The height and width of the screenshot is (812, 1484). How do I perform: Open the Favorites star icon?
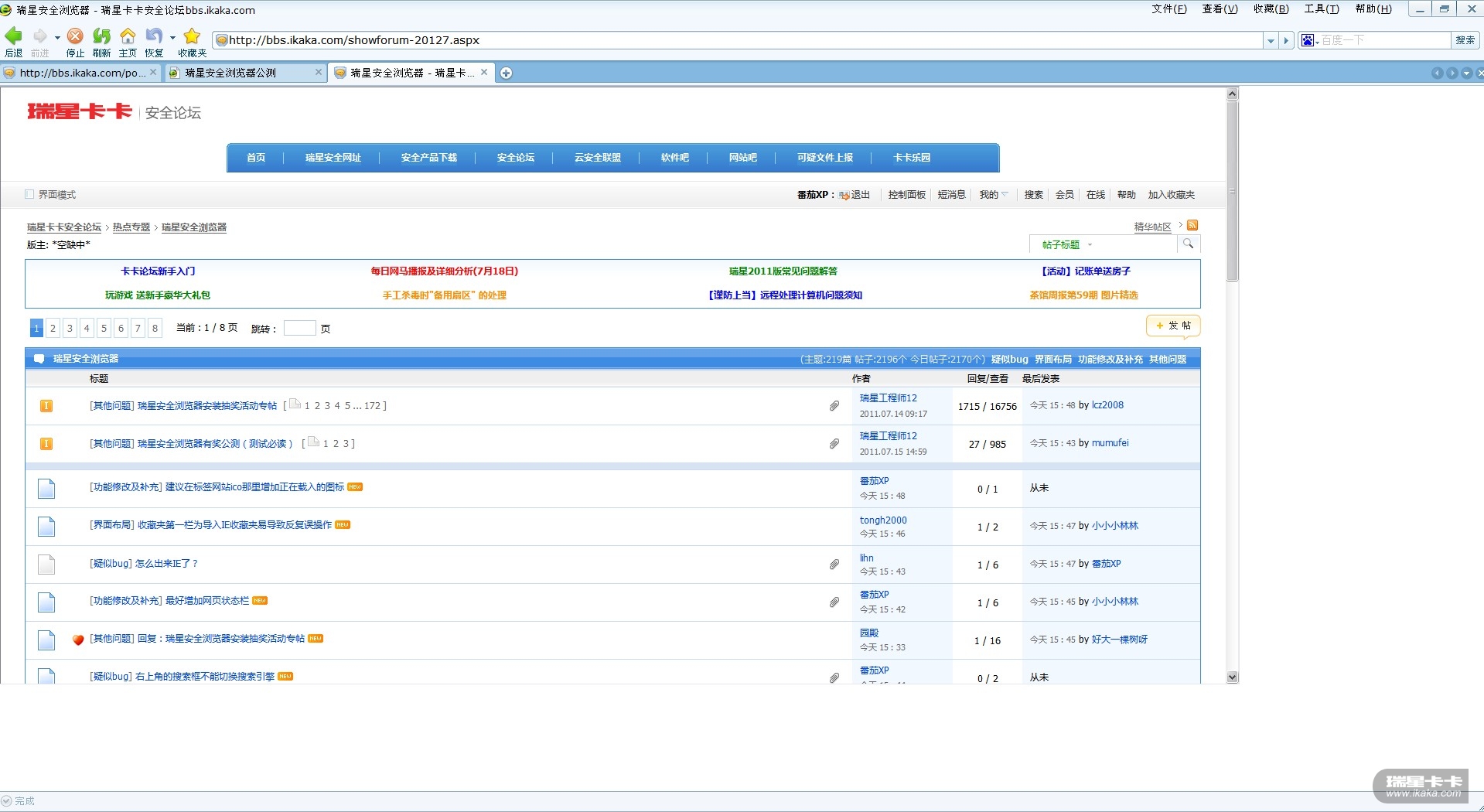pos(192,36)
